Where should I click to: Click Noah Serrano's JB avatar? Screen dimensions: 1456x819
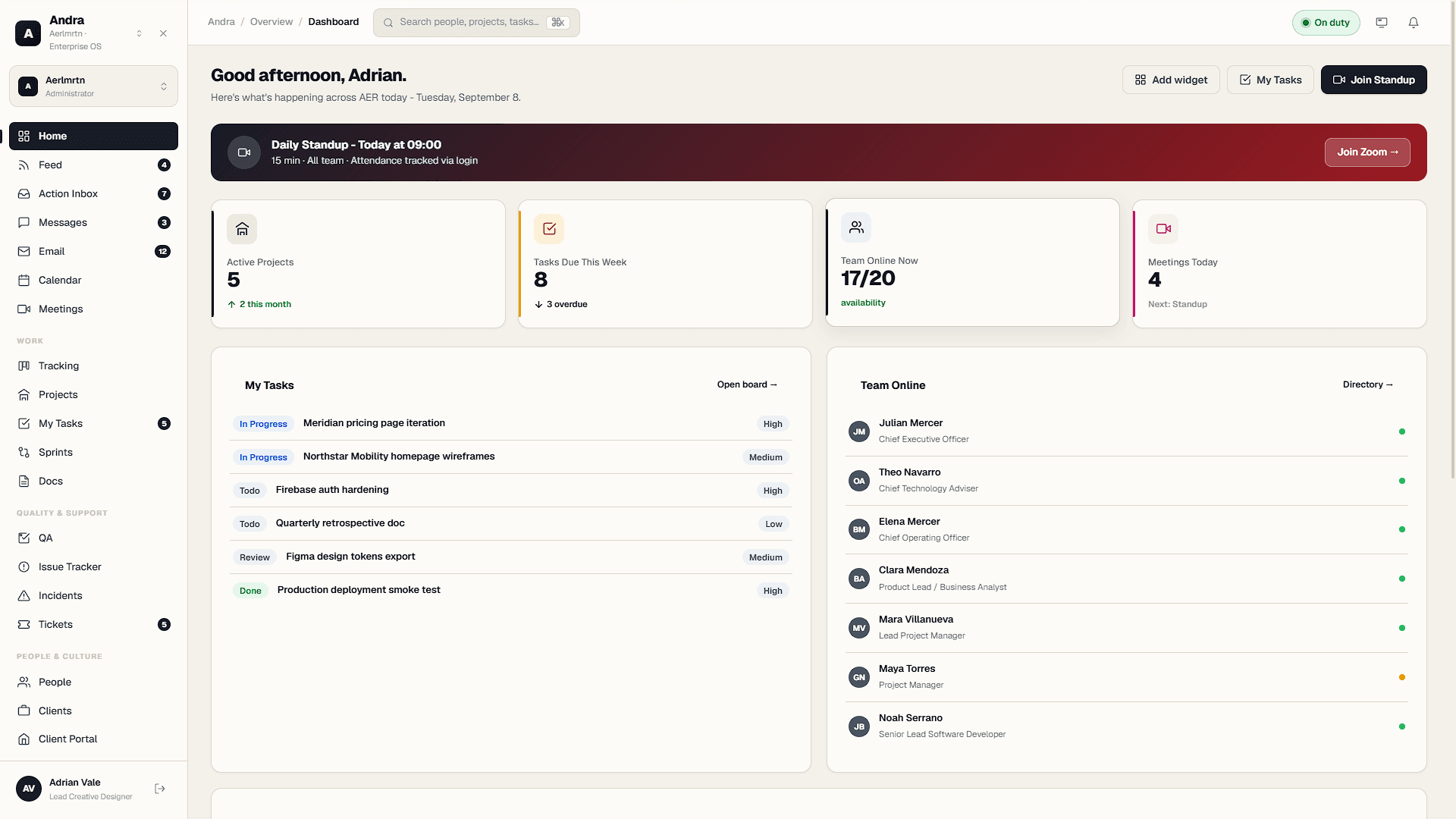click(x=859, y=726)
